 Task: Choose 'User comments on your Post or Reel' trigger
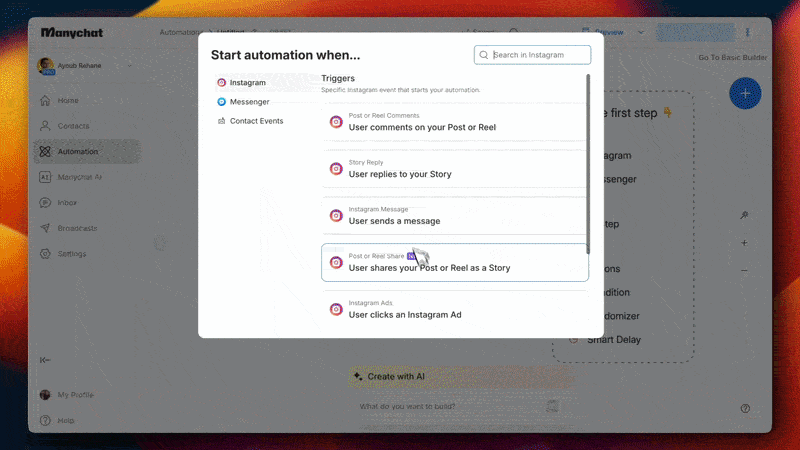[x=454, y=122]
